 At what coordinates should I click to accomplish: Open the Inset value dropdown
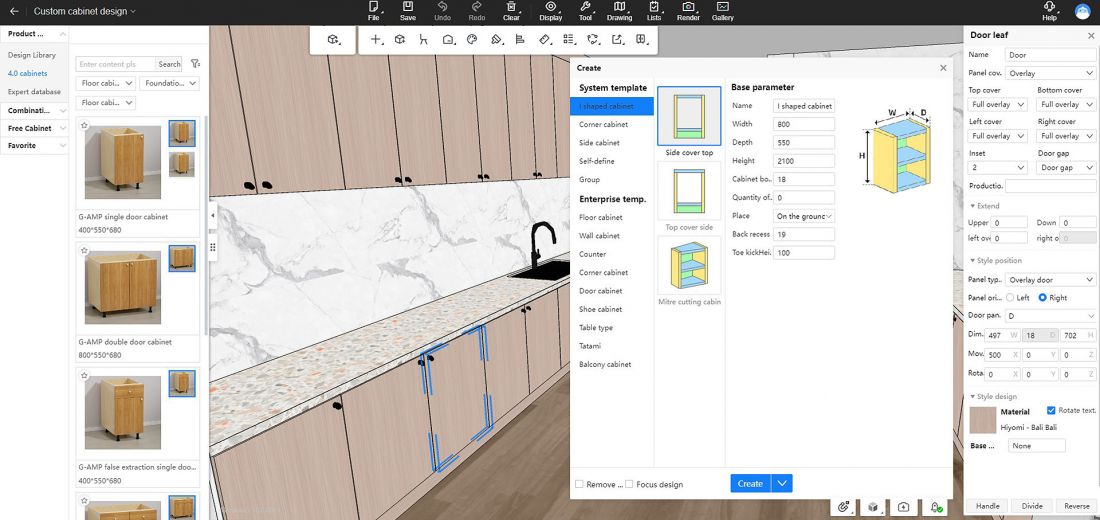pyautogui.click(x=998, y=168)
